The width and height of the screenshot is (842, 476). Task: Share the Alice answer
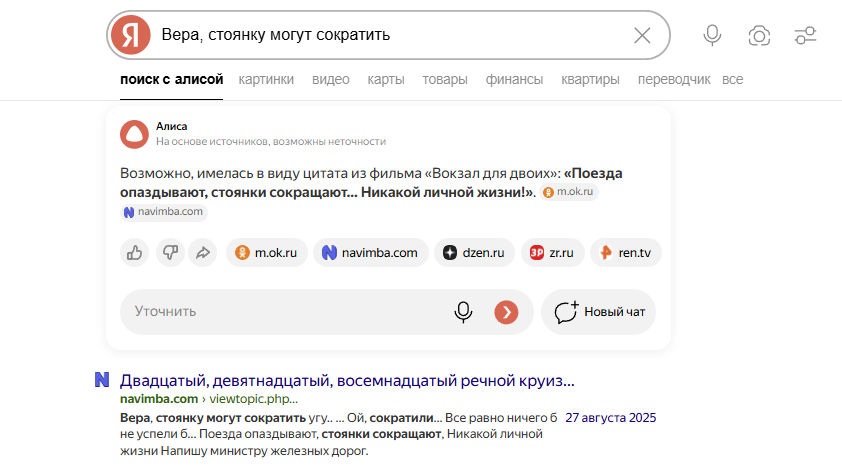coord(203,253)
